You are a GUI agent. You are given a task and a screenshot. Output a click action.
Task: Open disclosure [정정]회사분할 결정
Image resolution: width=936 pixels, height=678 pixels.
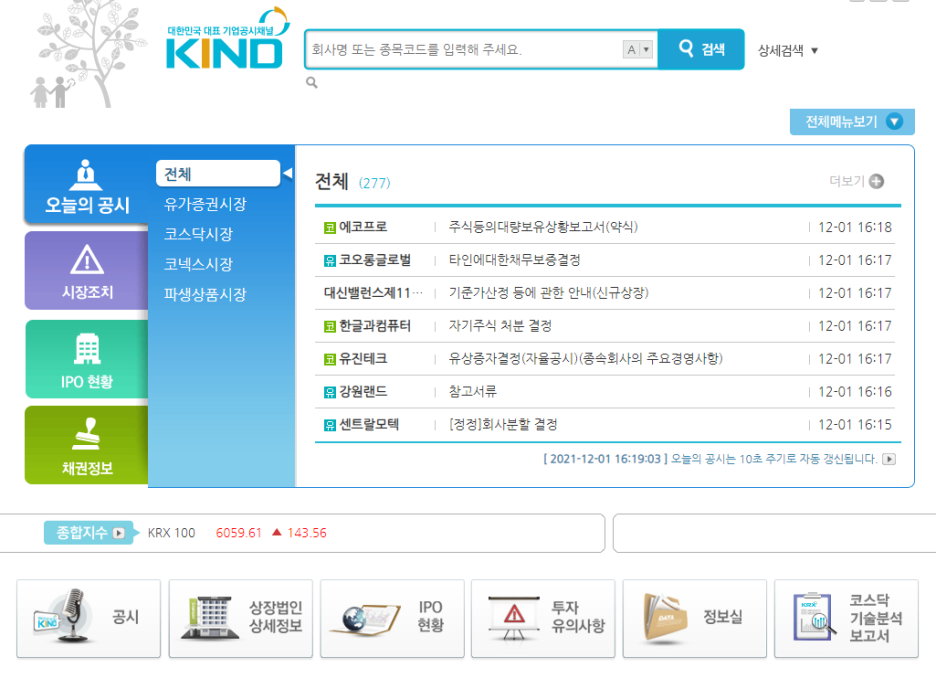pos(503,424)
